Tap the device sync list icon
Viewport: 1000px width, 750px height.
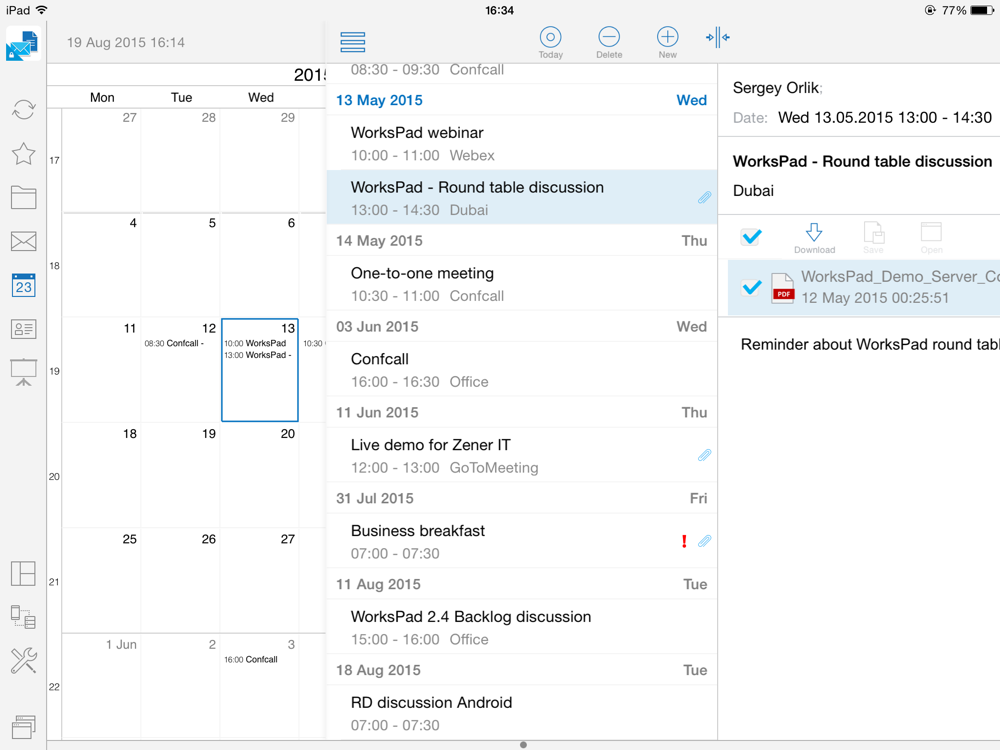(x=24, y=617)
